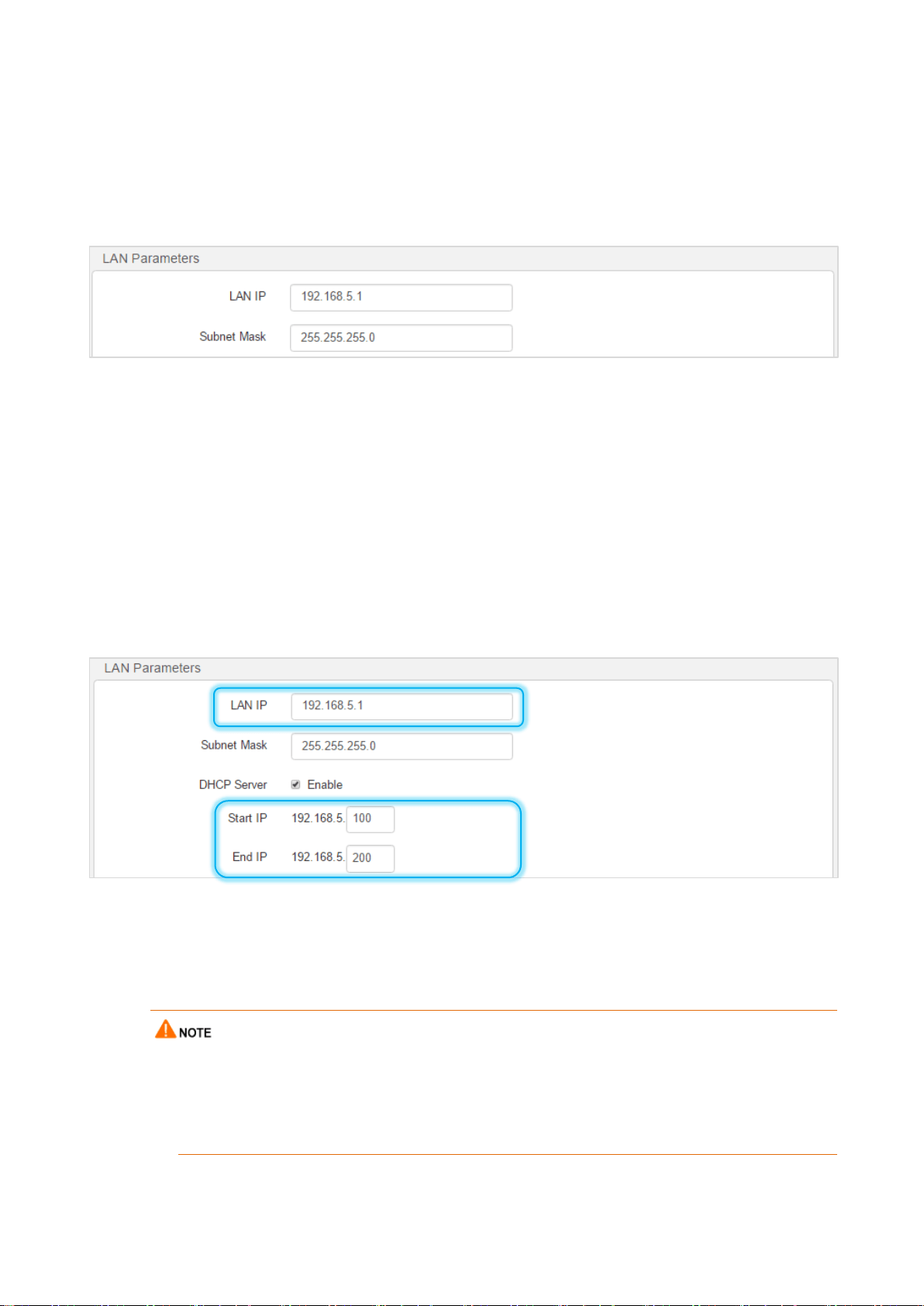Click the 192.168.5. prefix before End IP
The height and width of the screenshot is (1306, 924).
click(318, 857)
